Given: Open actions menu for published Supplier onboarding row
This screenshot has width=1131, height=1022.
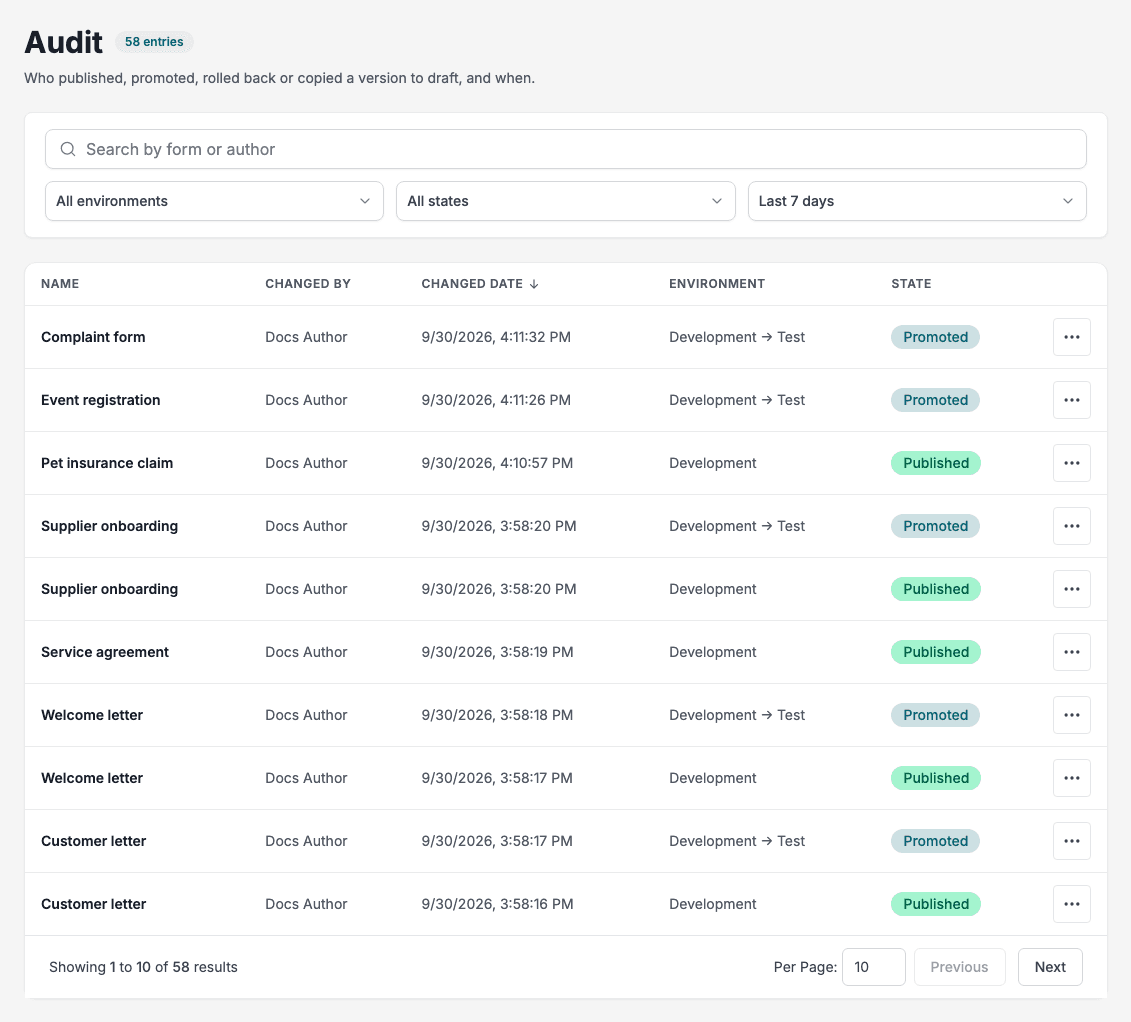Looking at the screenshot, I should click(x=1071, y=589).
